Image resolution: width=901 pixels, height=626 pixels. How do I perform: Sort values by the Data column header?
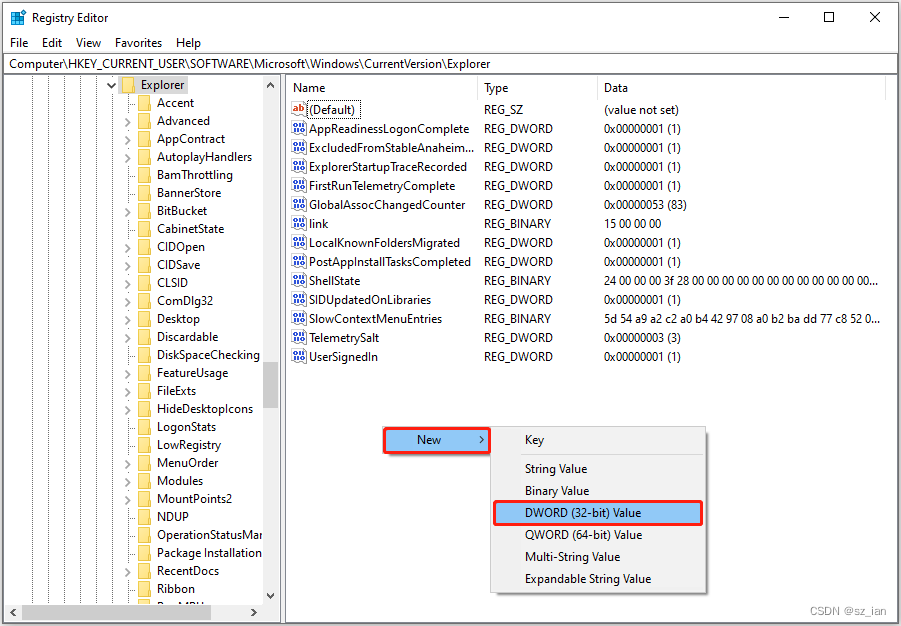tap(741, 88)
